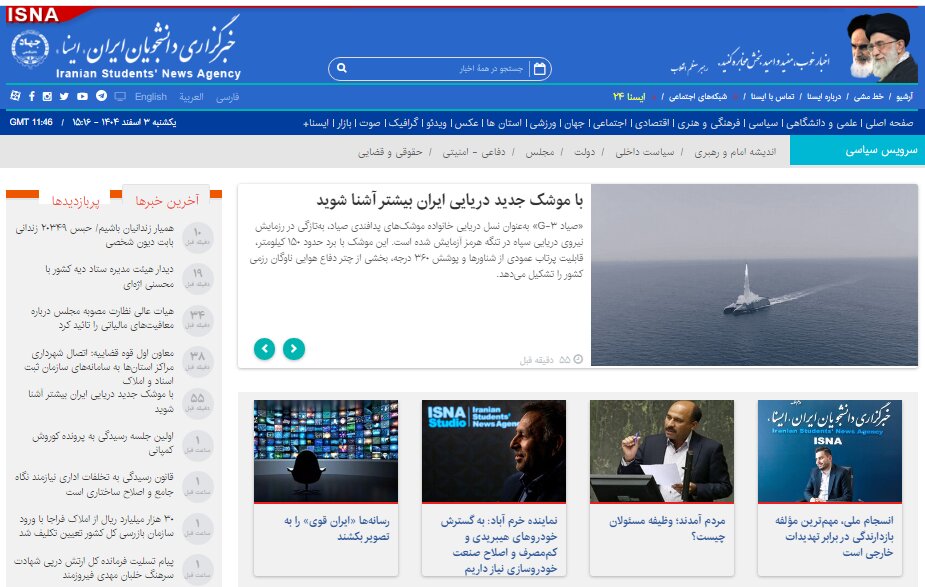Open the calendar icon in search bar
The height and width of the screenshot is (587, 925).
point(540,69)
